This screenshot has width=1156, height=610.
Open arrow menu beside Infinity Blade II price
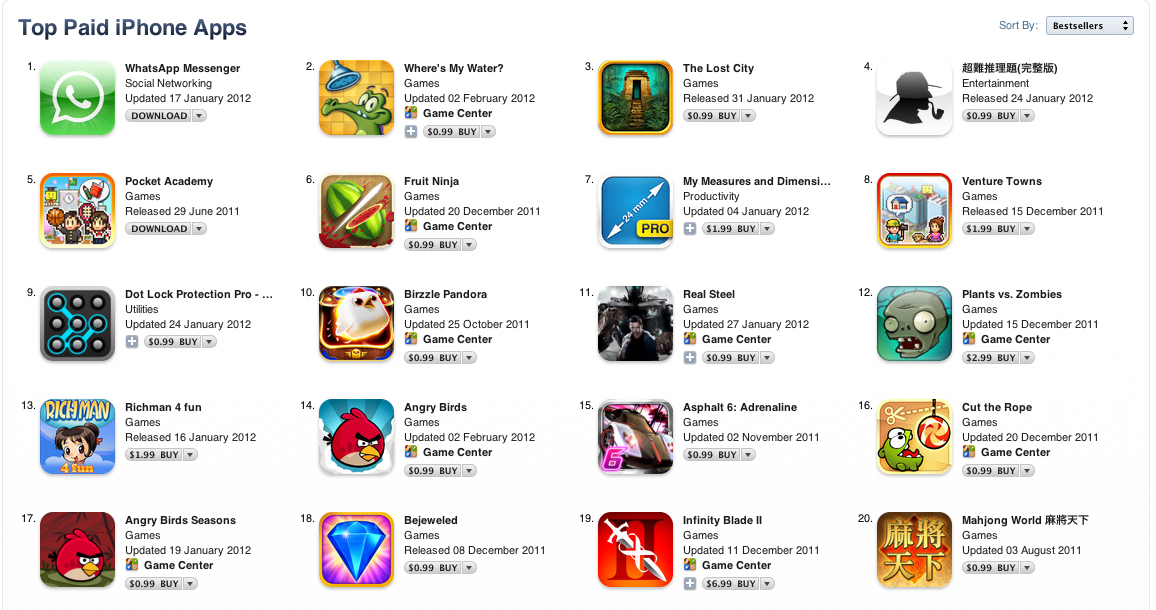click(767, 583)
